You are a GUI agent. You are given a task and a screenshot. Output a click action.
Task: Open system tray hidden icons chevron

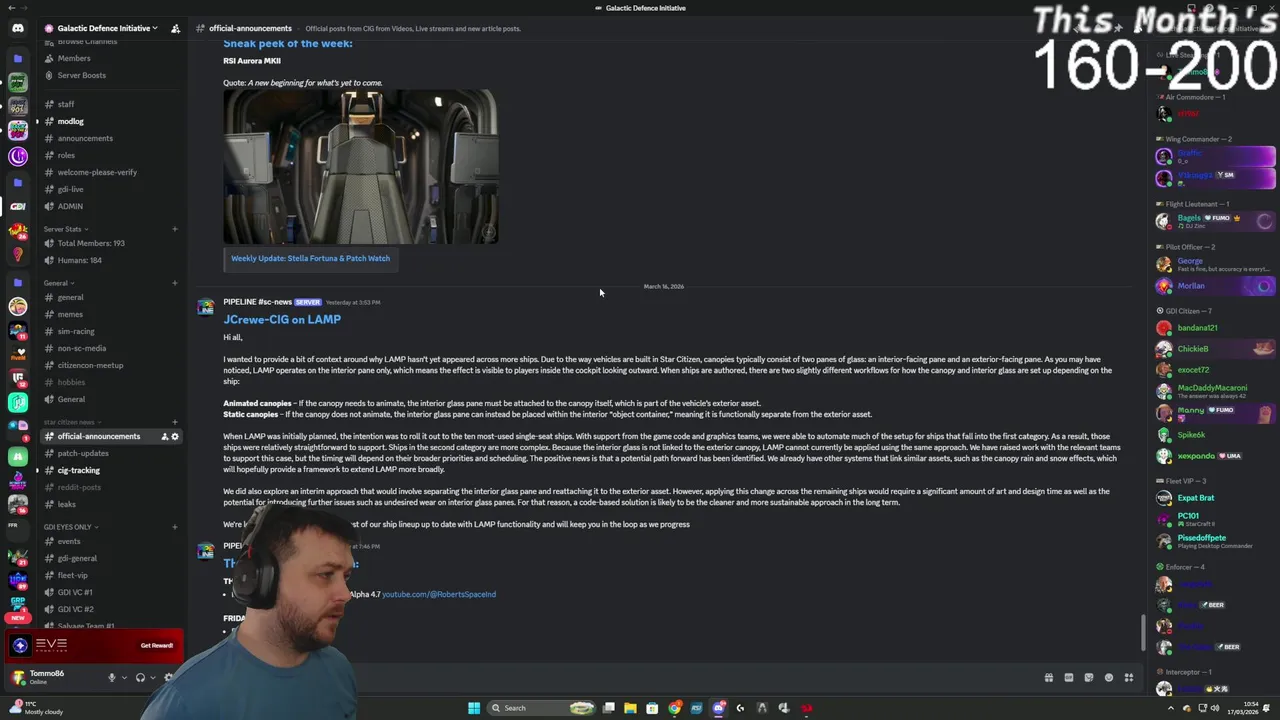pyautogui.click(x=1171, y=708)
